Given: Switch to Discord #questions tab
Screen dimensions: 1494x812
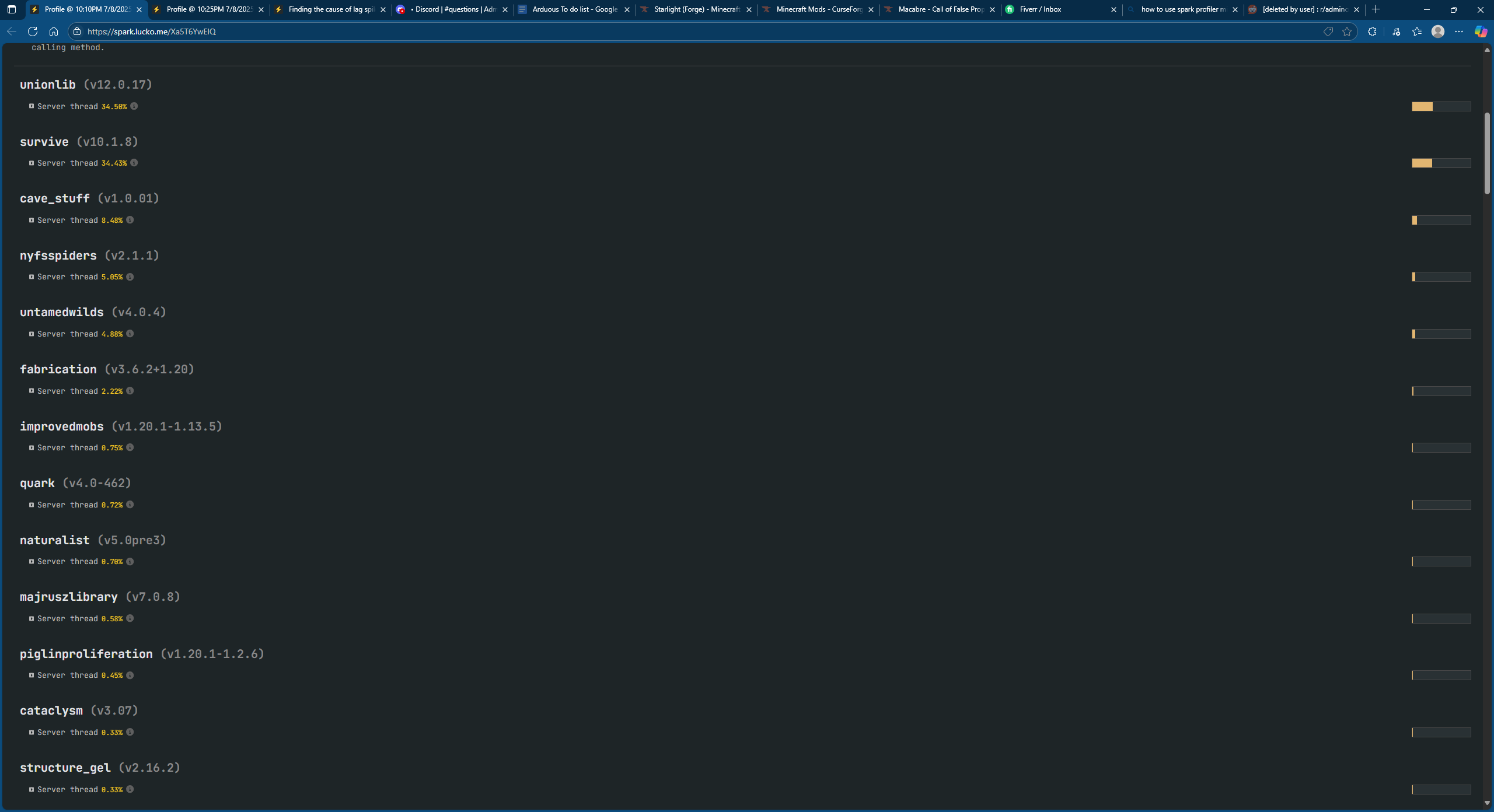Looking at the screenshot, I should (x=452, y=9).
